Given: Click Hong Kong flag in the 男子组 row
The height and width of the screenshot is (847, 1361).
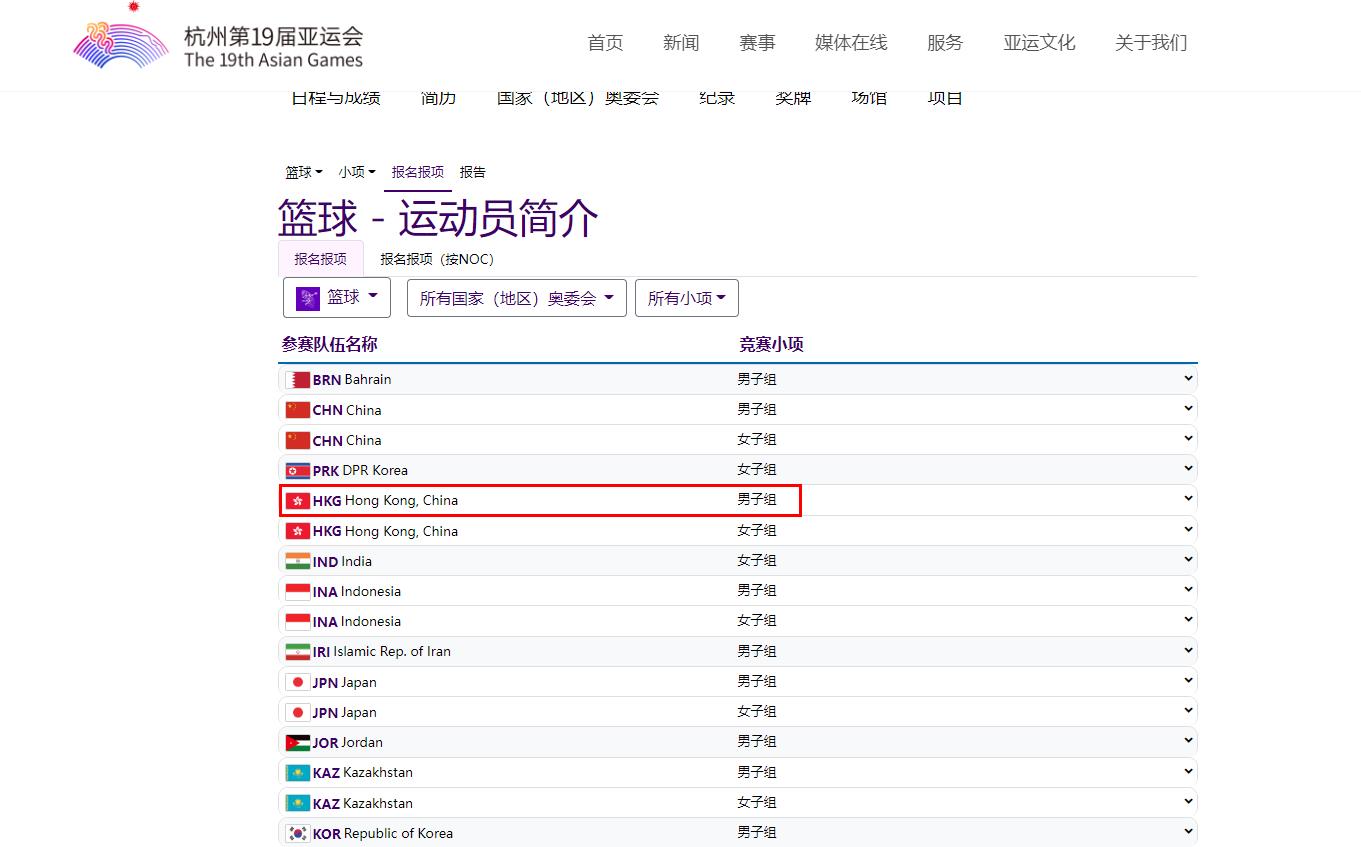Looking at the screenshot, I should click(298, 500).
